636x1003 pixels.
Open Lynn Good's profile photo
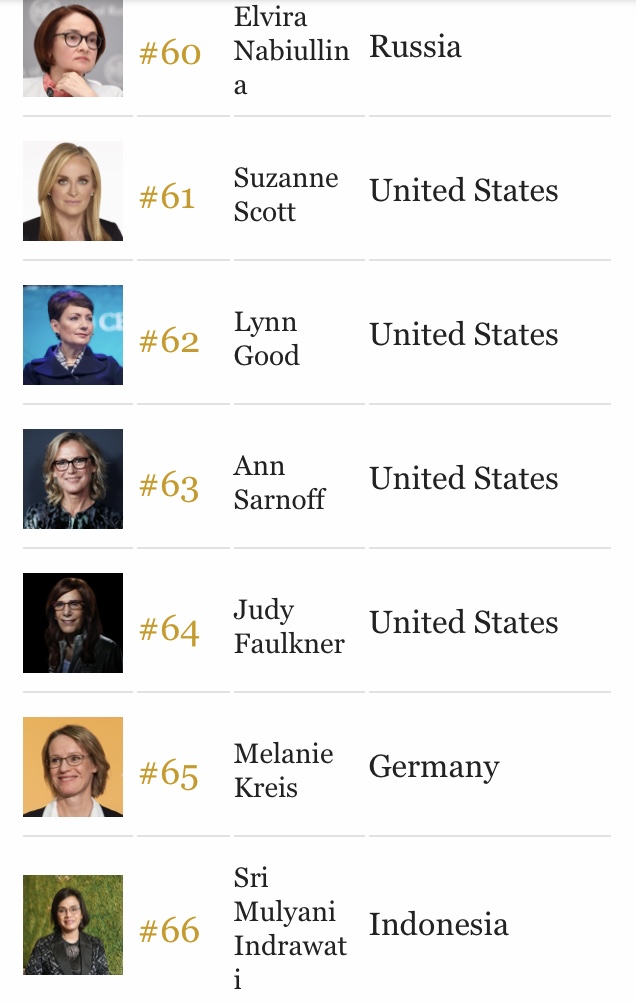click(73, 335)
